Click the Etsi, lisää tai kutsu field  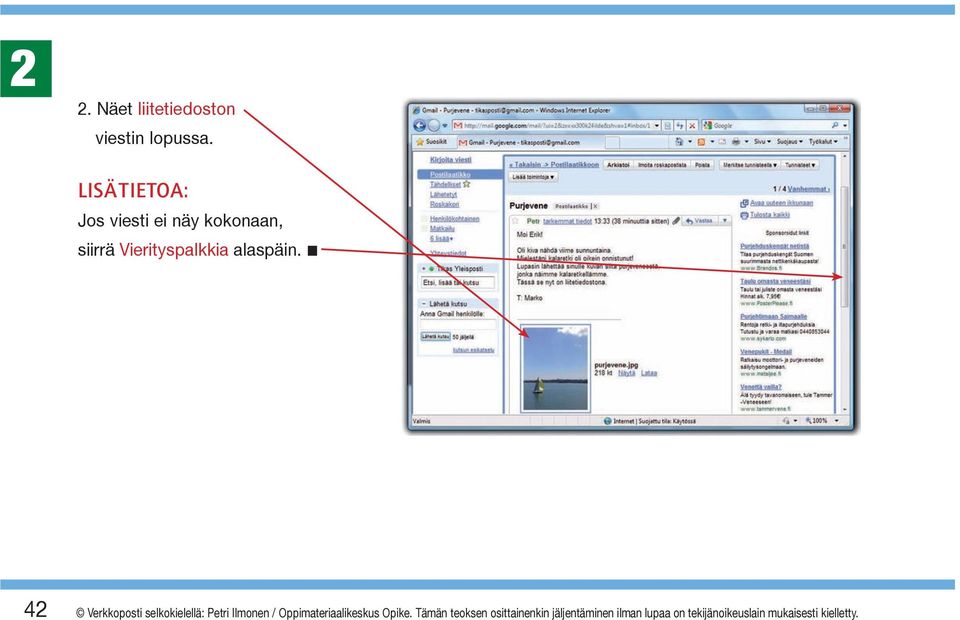pyautogui.click(x=457, y=283)
